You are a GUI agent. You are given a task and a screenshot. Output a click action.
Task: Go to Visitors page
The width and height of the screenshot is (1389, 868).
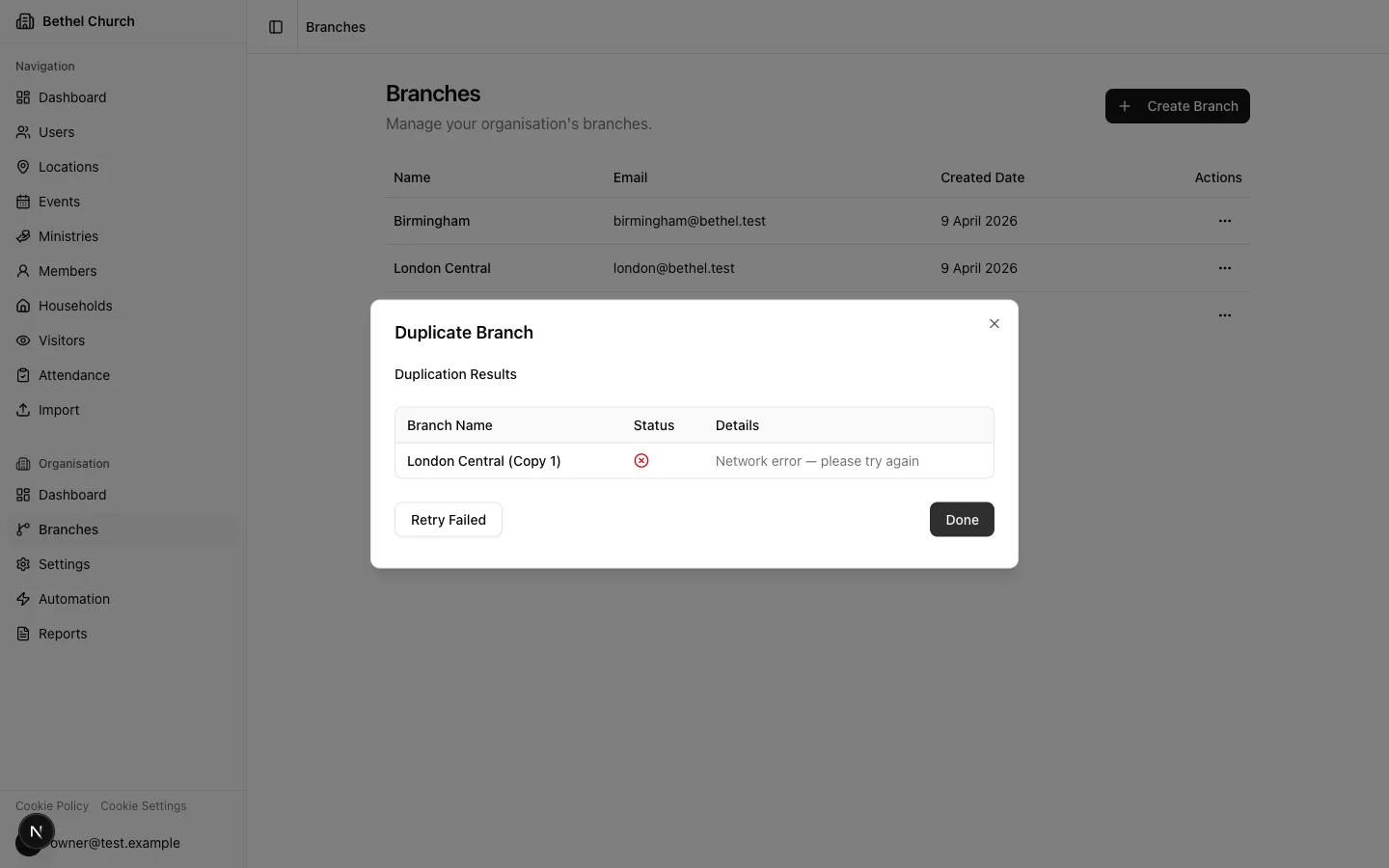(123, 340)
